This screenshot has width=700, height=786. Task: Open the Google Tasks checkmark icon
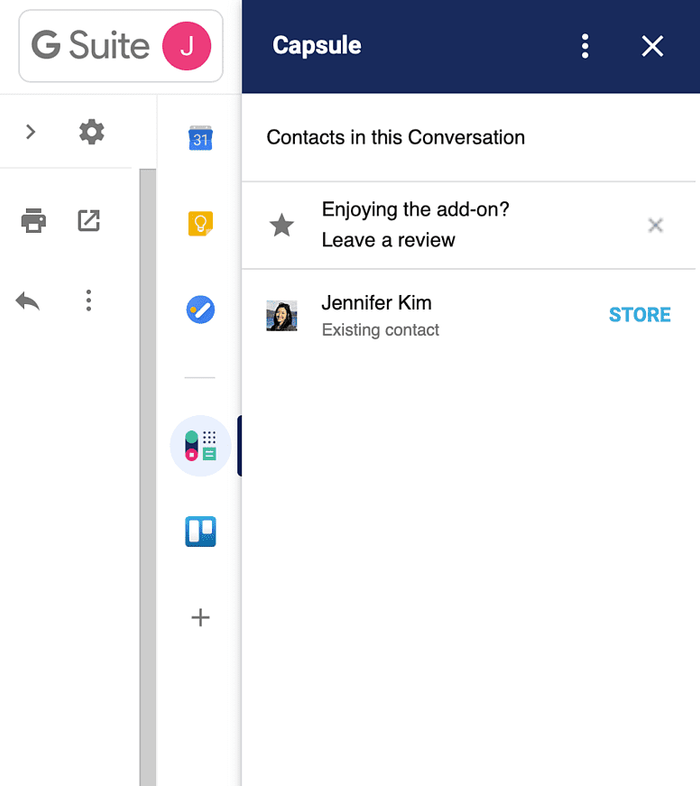point(201,309)
